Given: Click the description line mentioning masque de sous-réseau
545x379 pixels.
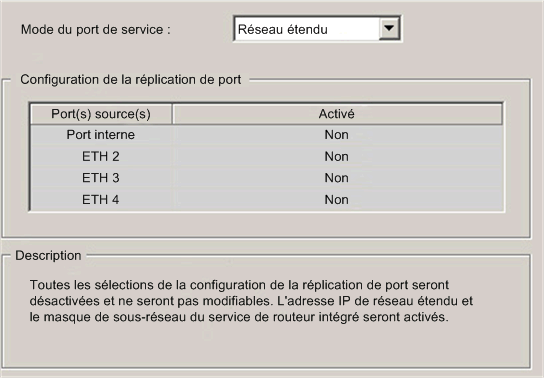Looking at the screenshot, I should point(239,317).
